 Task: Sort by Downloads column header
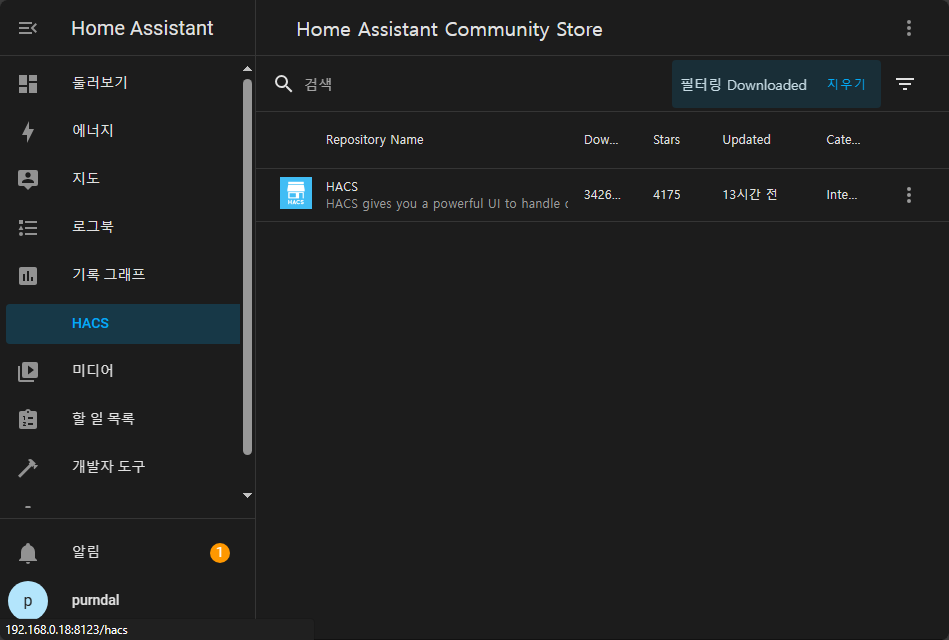point(601,140)
